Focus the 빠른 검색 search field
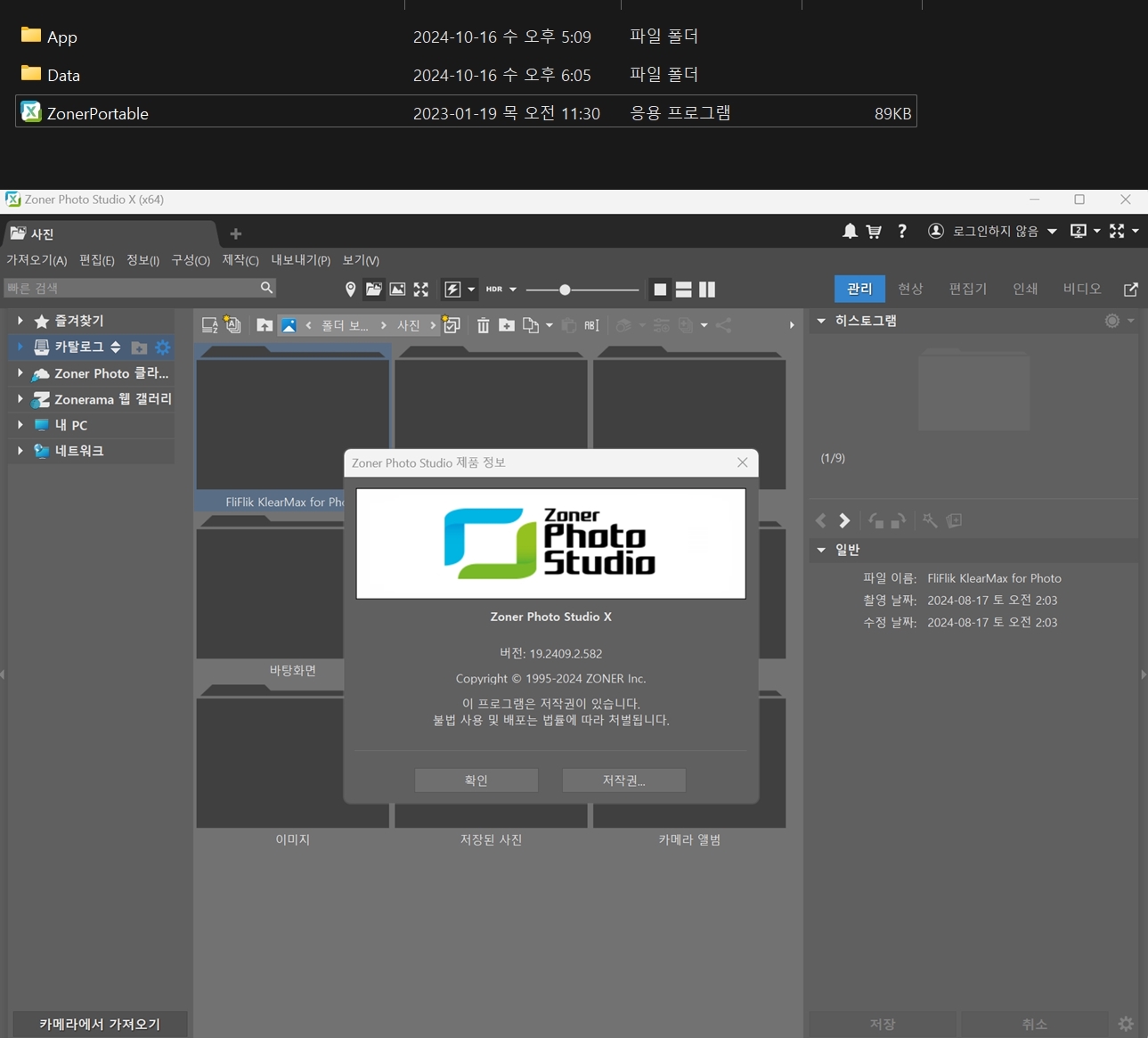 [141, 288]
